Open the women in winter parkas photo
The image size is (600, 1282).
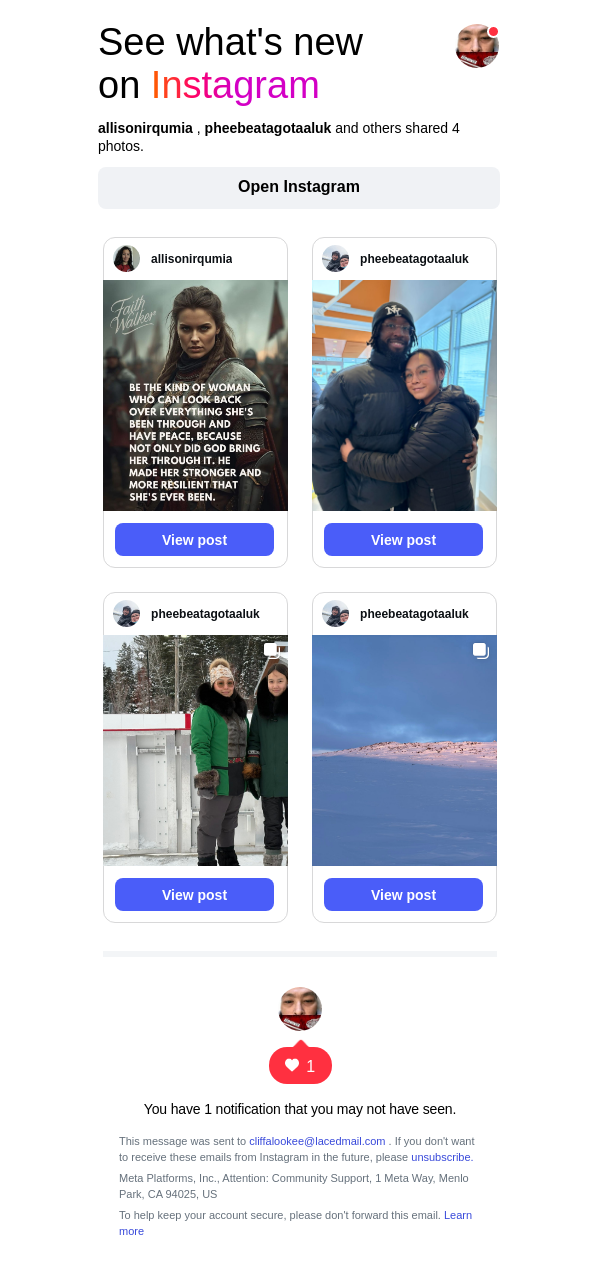195,750
